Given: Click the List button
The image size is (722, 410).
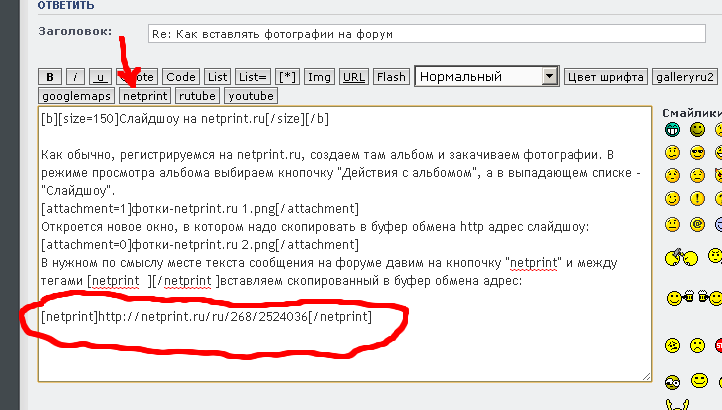Looking at the screenshot, I should point(218,77).
